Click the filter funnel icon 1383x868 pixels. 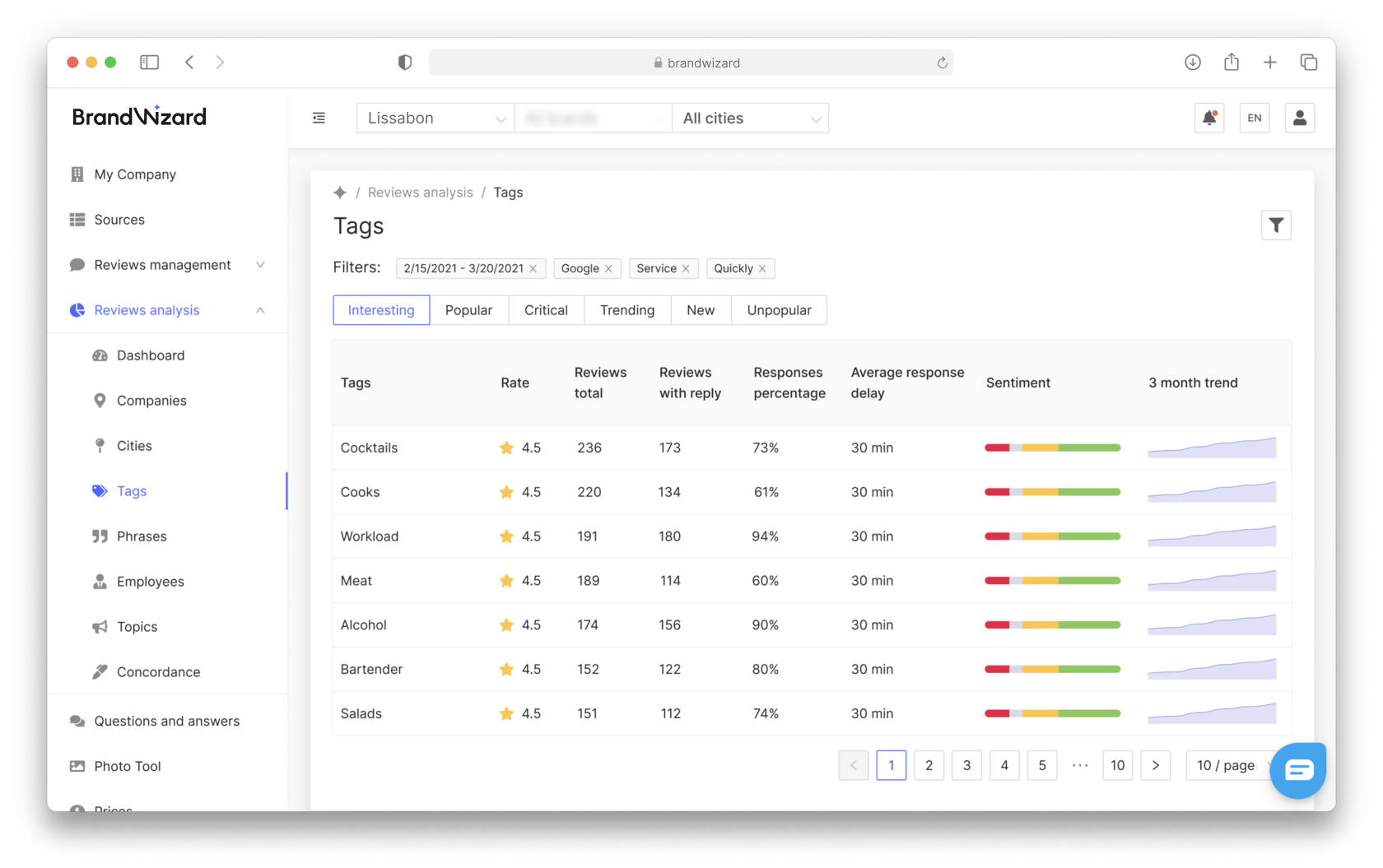pos(1276,225)
